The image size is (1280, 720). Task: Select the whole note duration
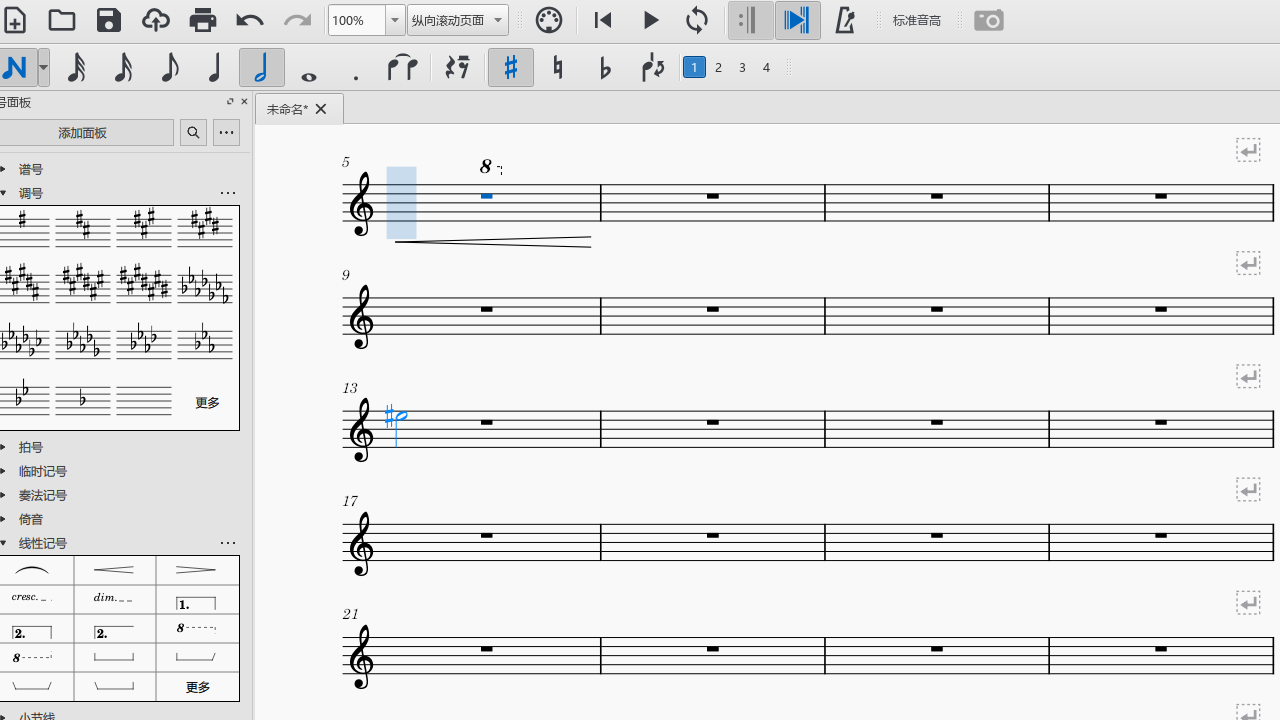point(308,67)
